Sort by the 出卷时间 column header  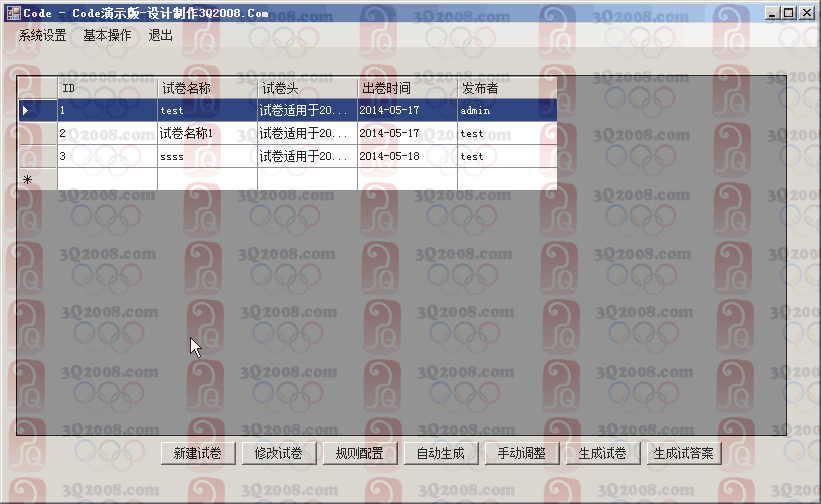tap(407, 88)
